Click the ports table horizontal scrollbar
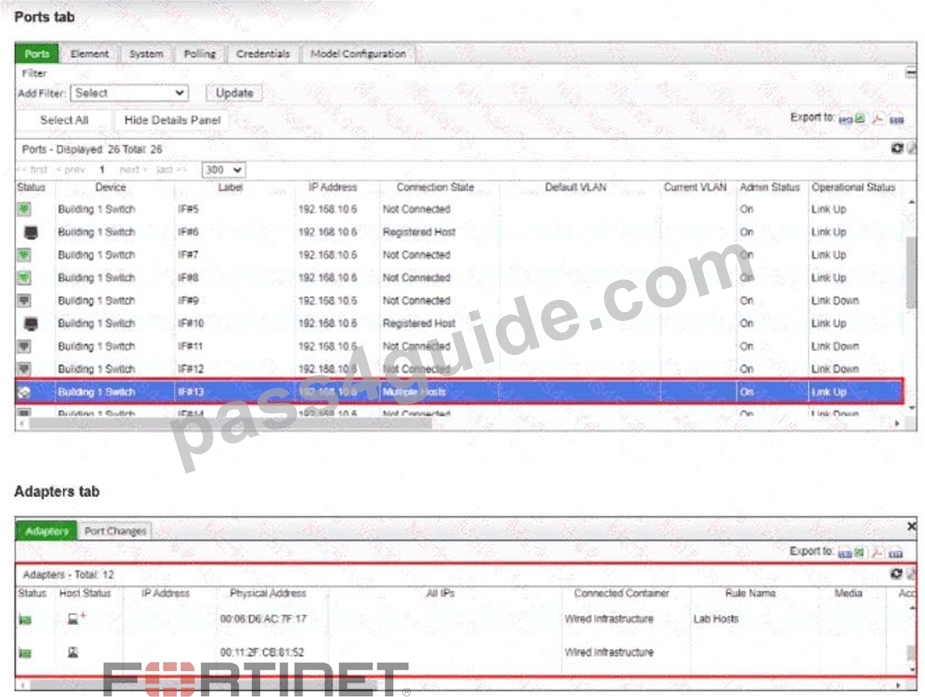 point(230,423)
